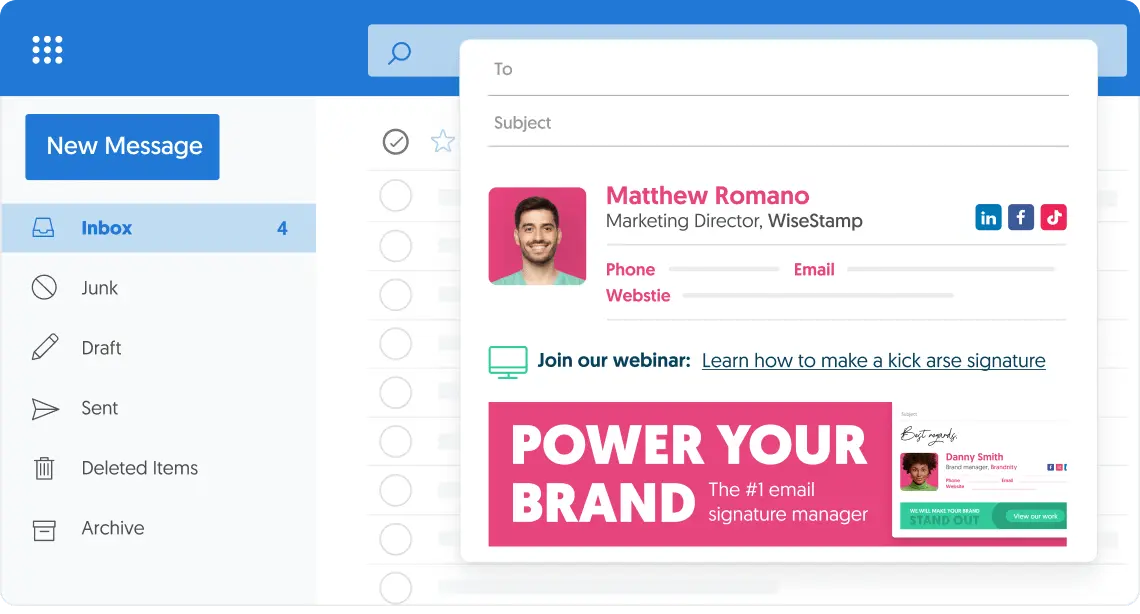Open the kick arse signature webinar link

[873, 360]
